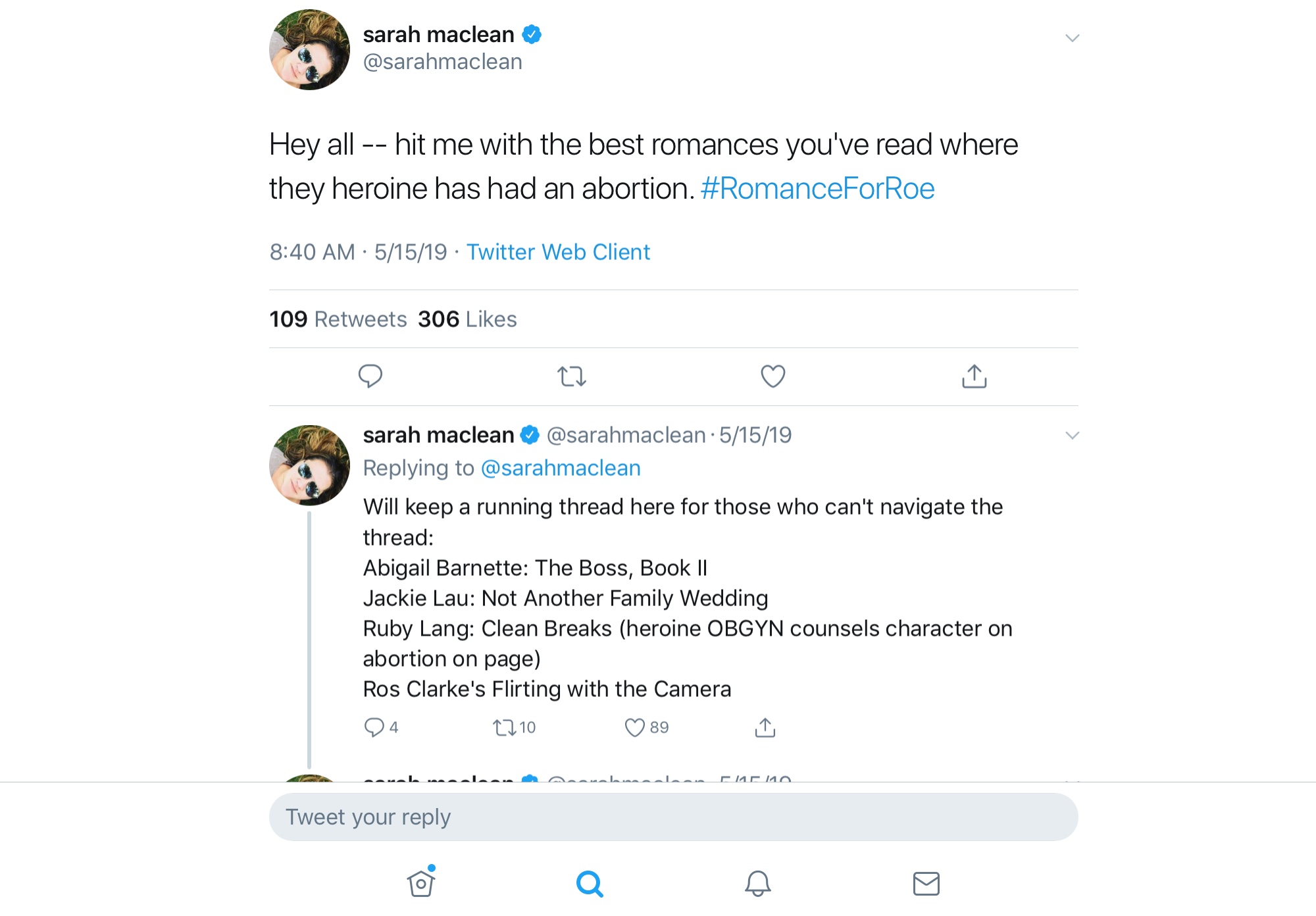
Task: Open the #RomanceForRoe hashtag
Action: pyautogui.click(x=817, y=189)
